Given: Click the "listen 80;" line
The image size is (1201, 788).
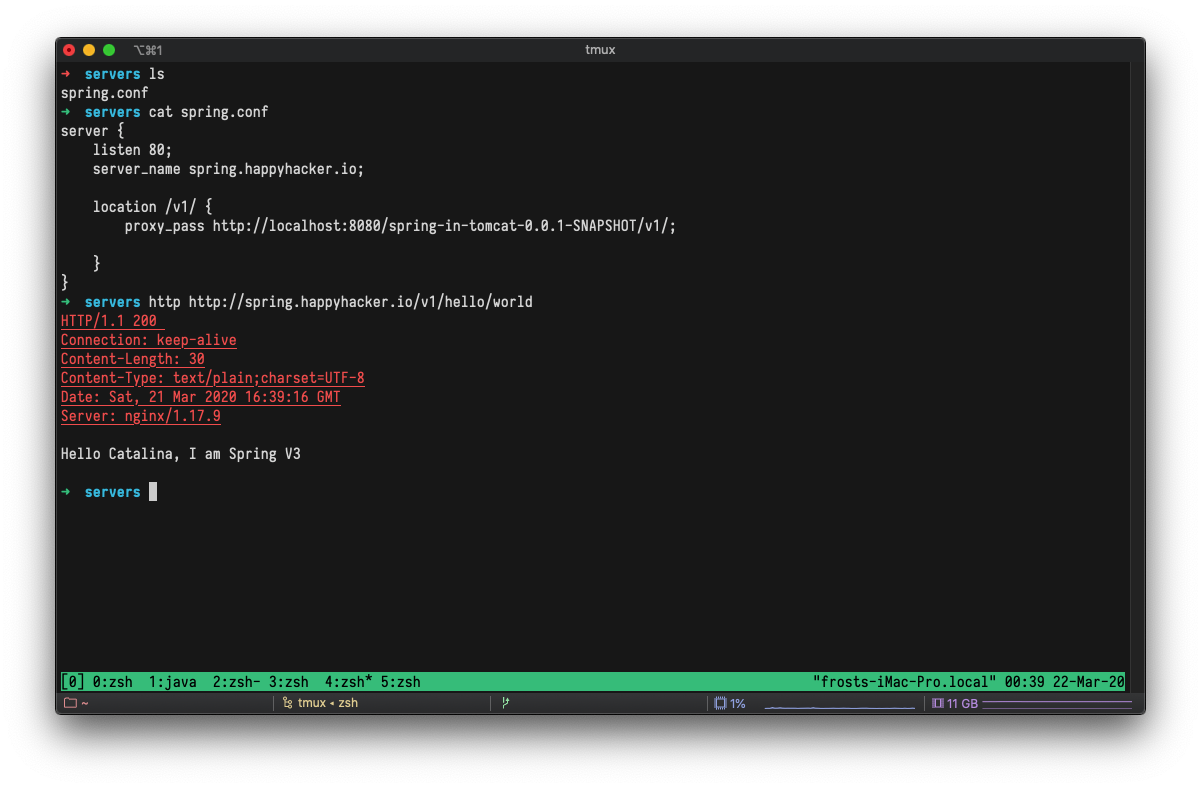Looking at the screenshot, I should click(133, 150).
